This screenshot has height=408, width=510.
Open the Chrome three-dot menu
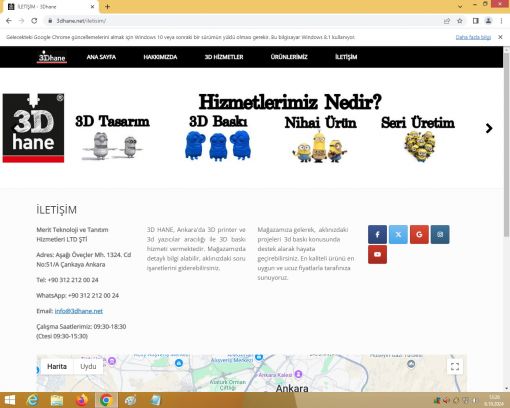pos(501,21)
